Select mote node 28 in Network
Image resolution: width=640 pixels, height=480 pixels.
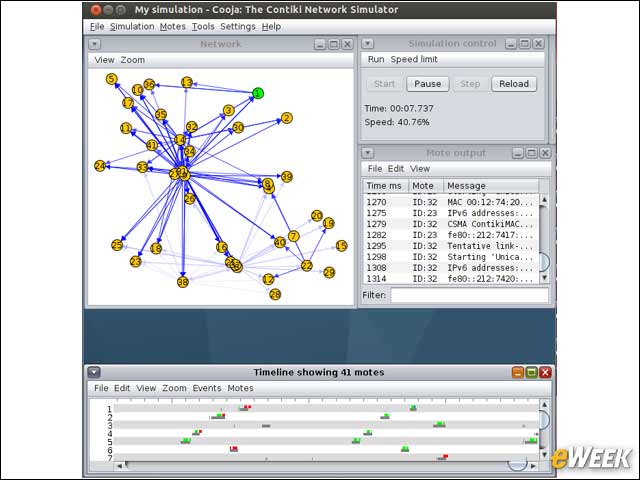276,294
